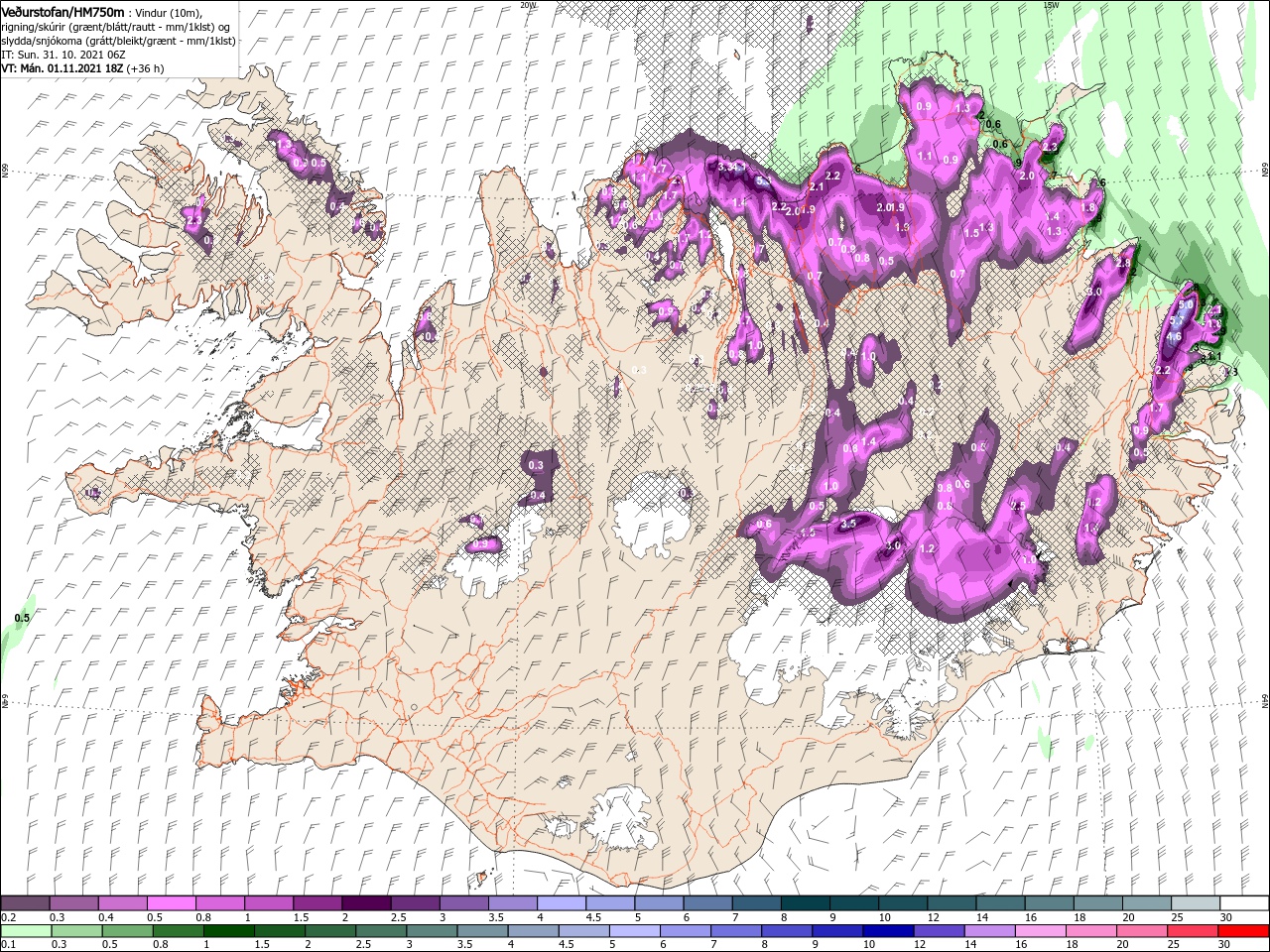Pick the dark teal snow swatch starting at 8
Screen dimensions: 1270x952
(807, 902)
